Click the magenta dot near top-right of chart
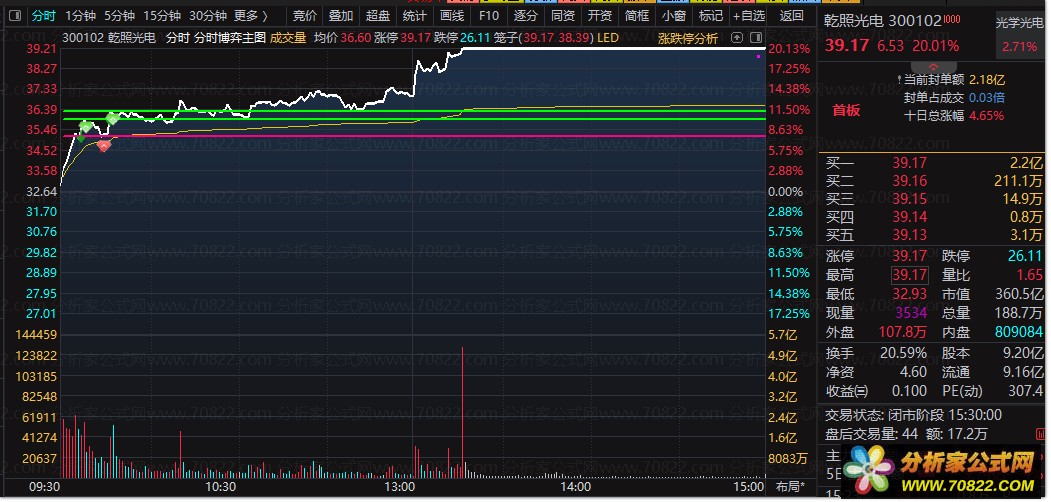The height and width of the screenshot is (502, 1051). [x=758, y=57]
